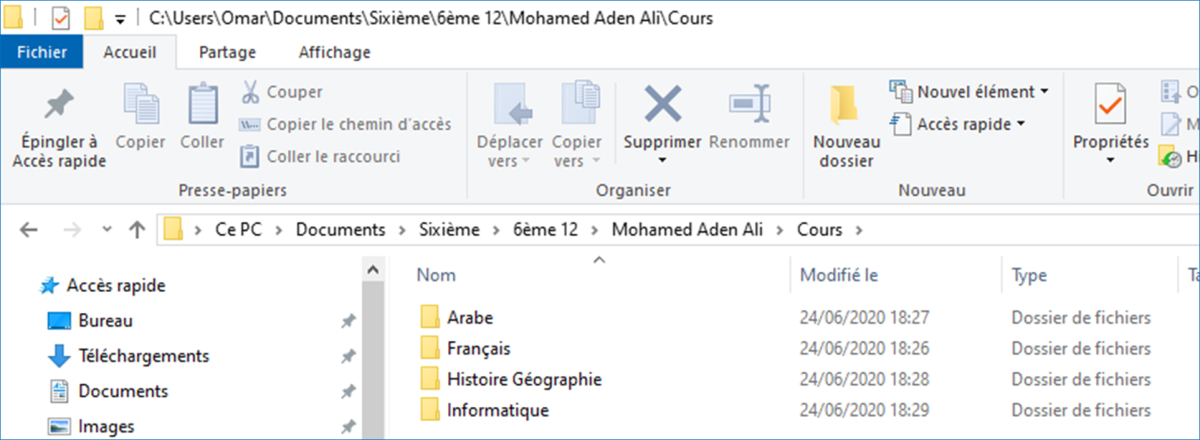Open the Supprimer dropdown arrow
This screenshot has height=440, width=1200.
coord(662,160)
